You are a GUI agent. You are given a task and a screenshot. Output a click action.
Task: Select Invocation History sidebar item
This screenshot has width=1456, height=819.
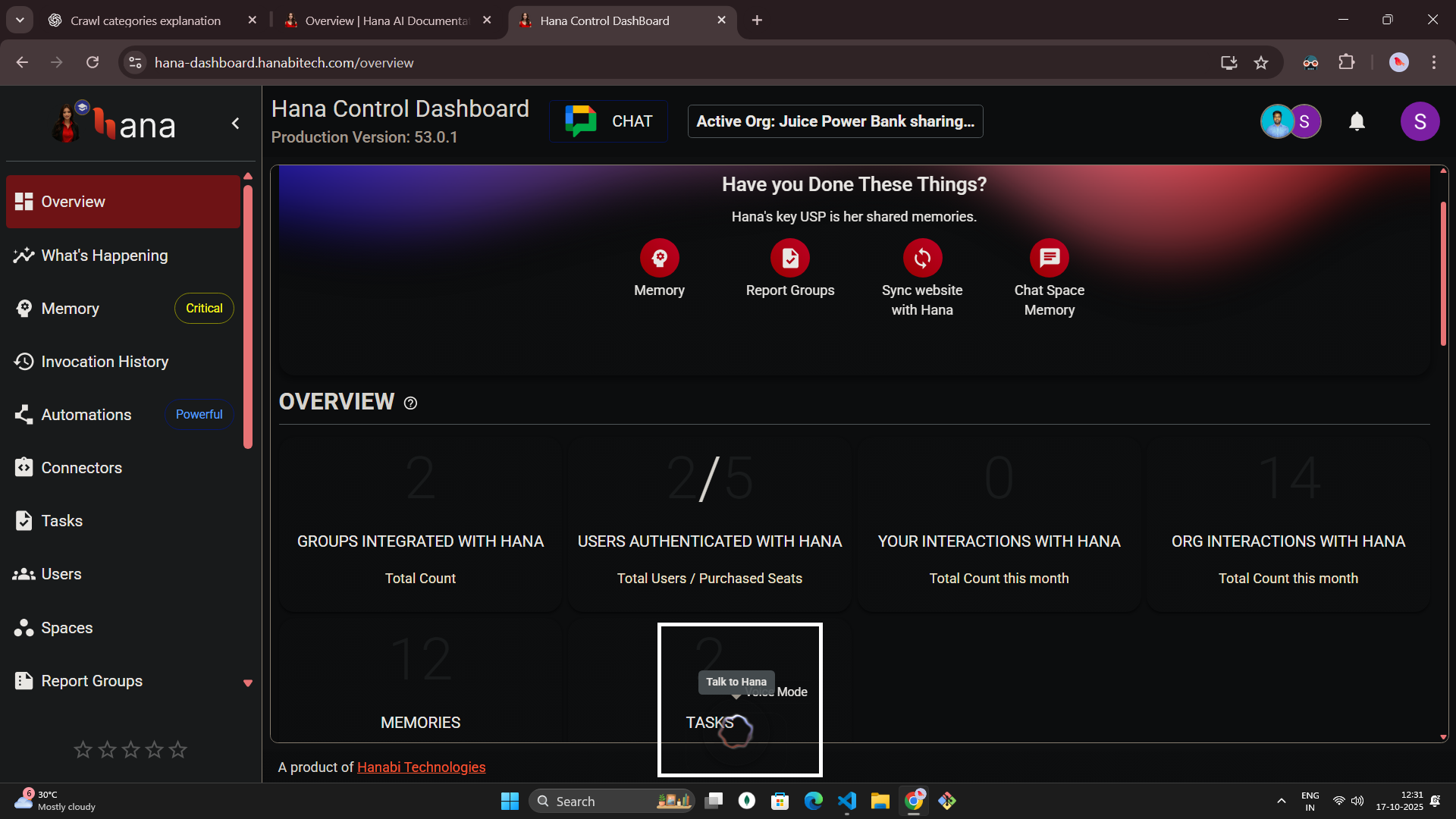click(x=105, y=362)
